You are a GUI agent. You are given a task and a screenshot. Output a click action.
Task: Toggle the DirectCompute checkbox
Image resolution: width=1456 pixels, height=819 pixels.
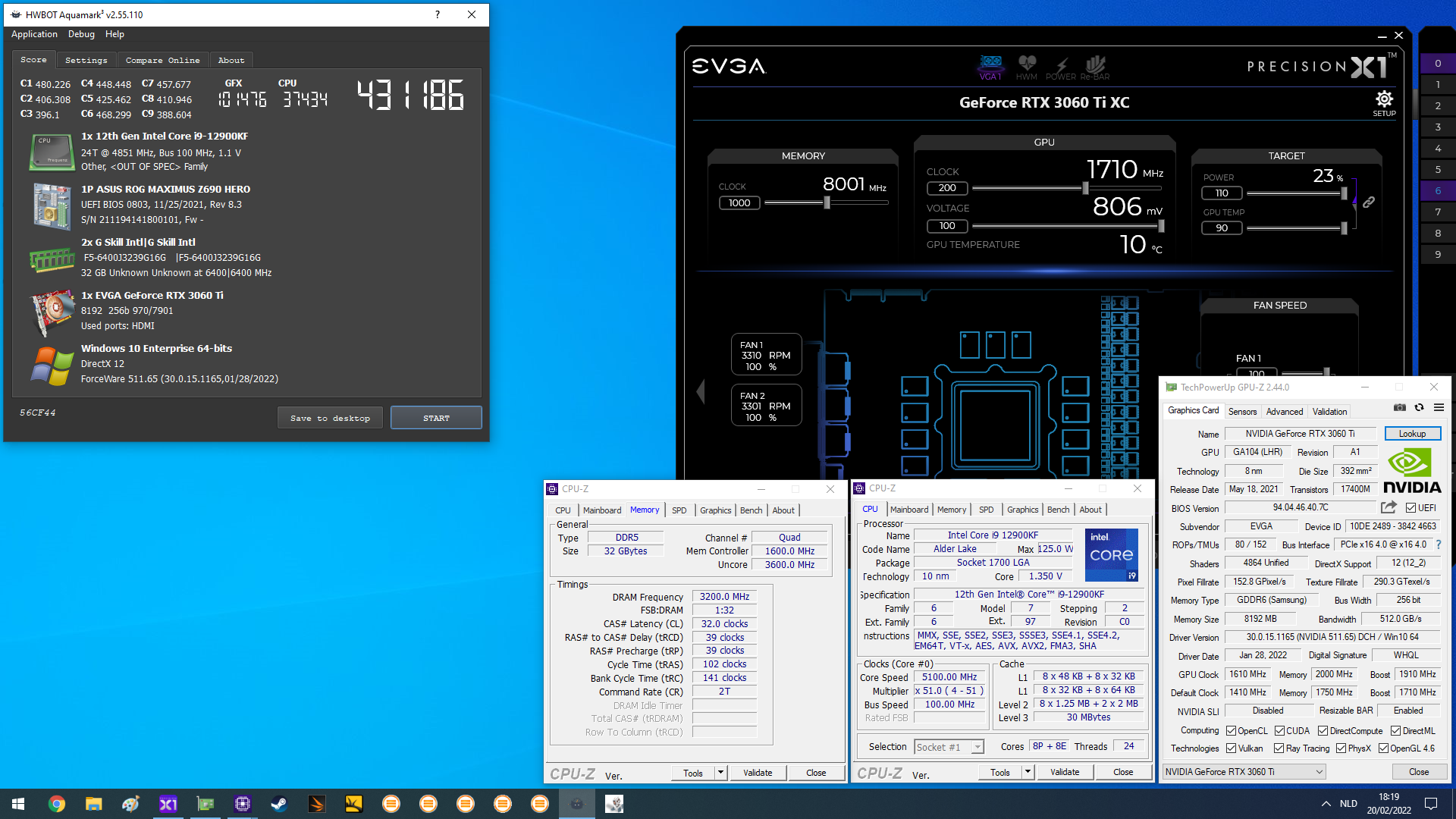(1323, 731)
